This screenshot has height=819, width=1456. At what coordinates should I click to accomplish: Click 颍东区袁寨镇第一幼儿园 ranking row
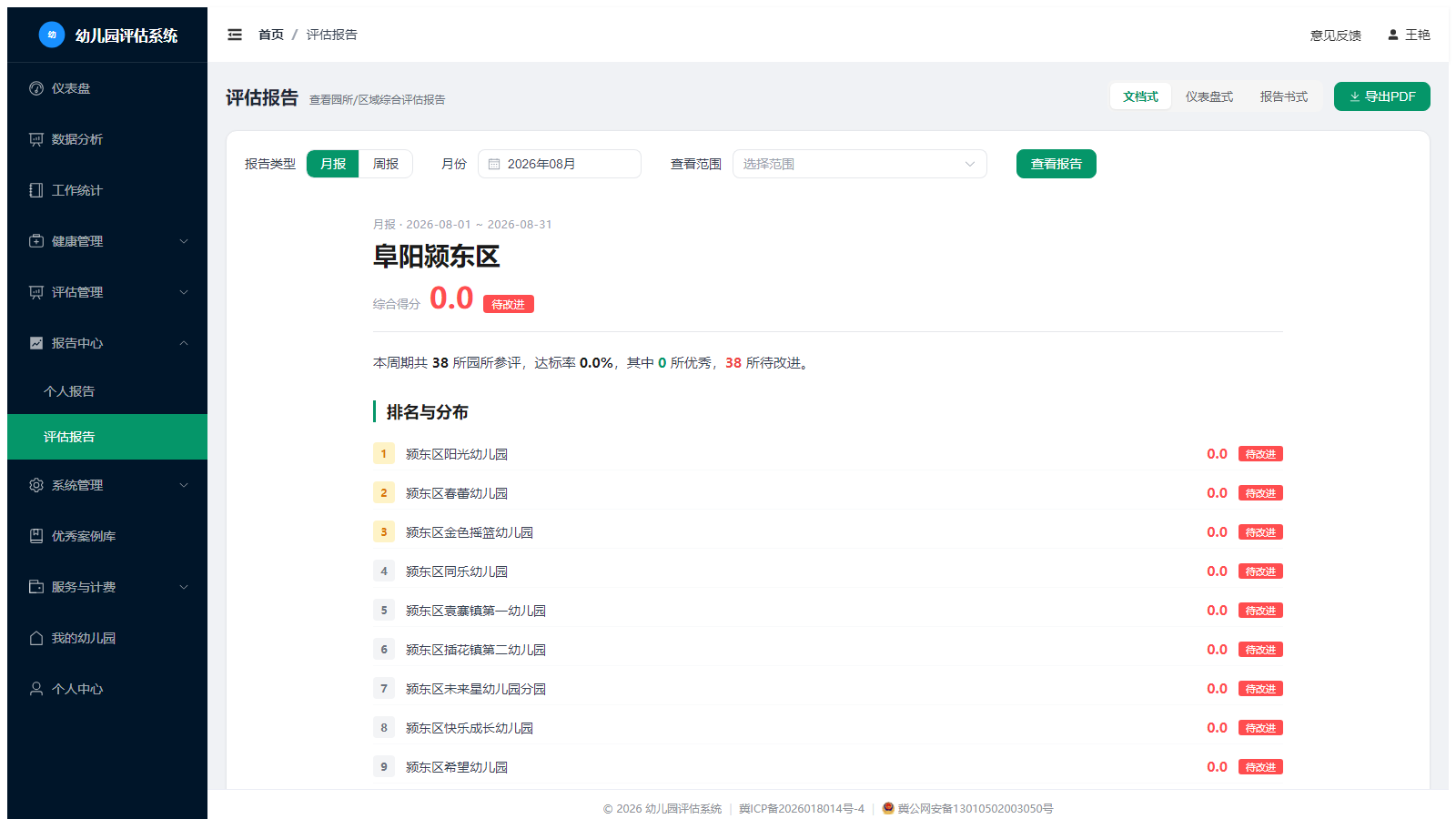click(x=828, y=610)
